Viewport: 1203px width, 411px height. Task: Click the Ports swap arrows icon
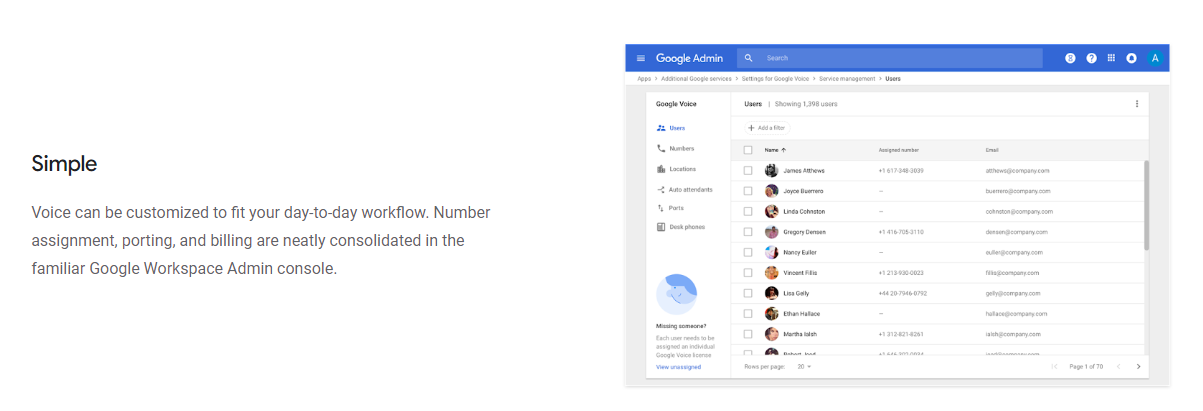click(661, 208)
